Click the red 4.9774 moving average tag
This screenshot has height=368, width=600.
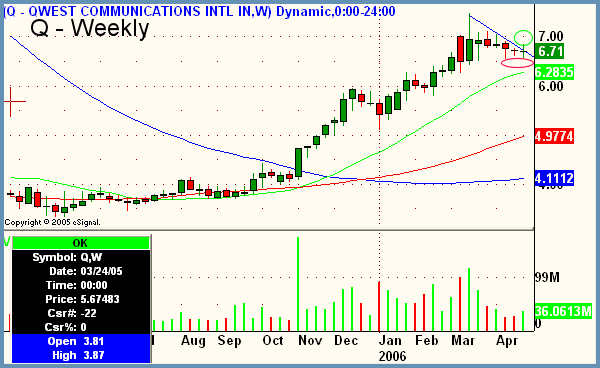(554, 136)
